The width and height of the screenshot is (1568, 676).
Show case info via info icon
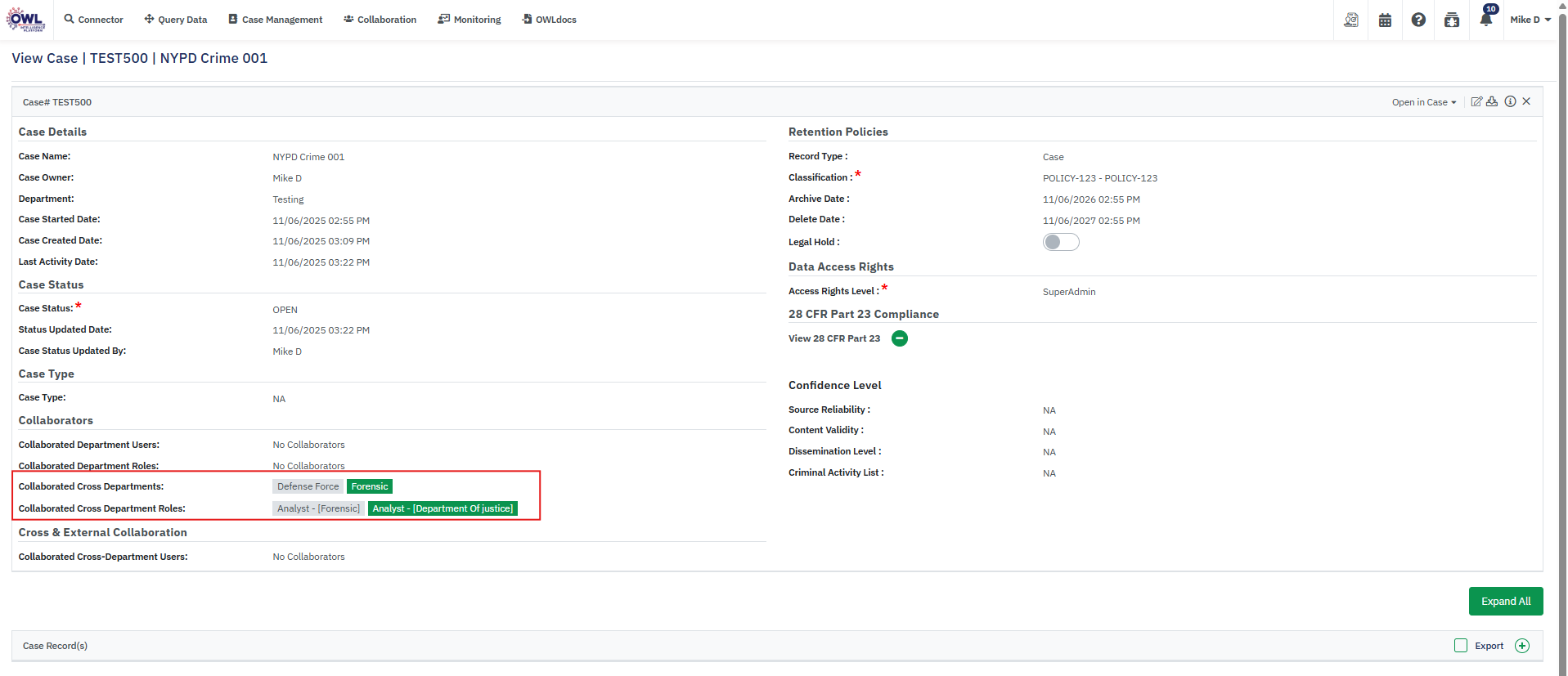(1510, 101)
